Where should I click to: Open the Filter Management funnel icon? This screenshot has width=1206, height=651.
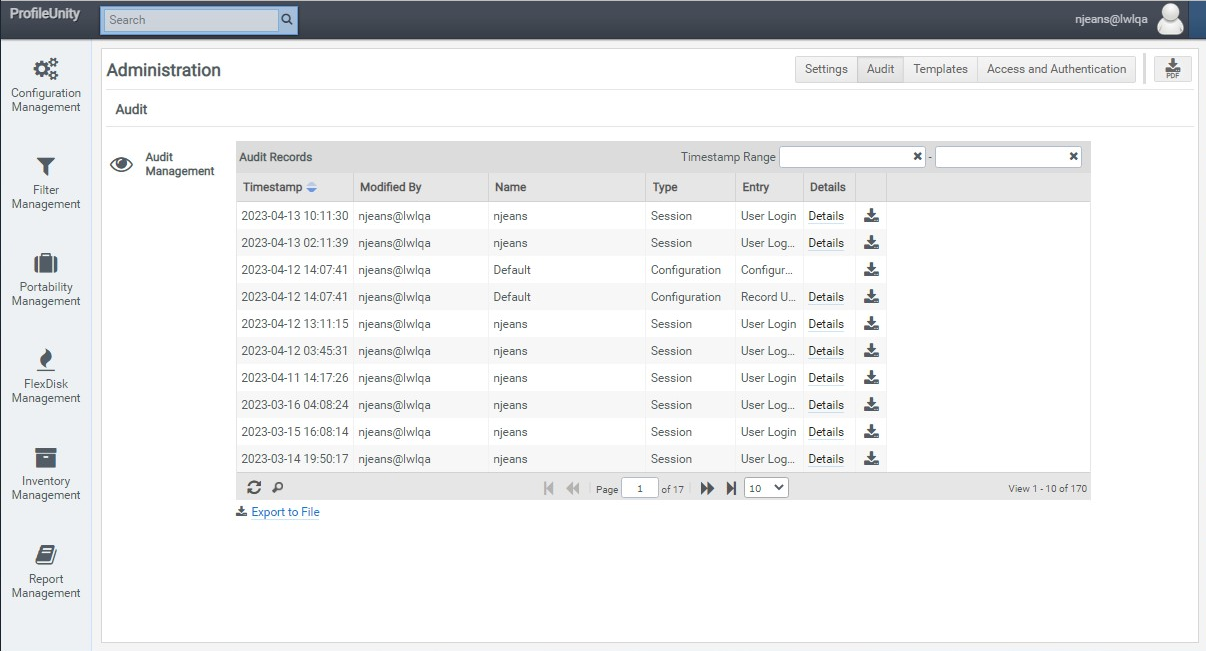click(46, 167)
